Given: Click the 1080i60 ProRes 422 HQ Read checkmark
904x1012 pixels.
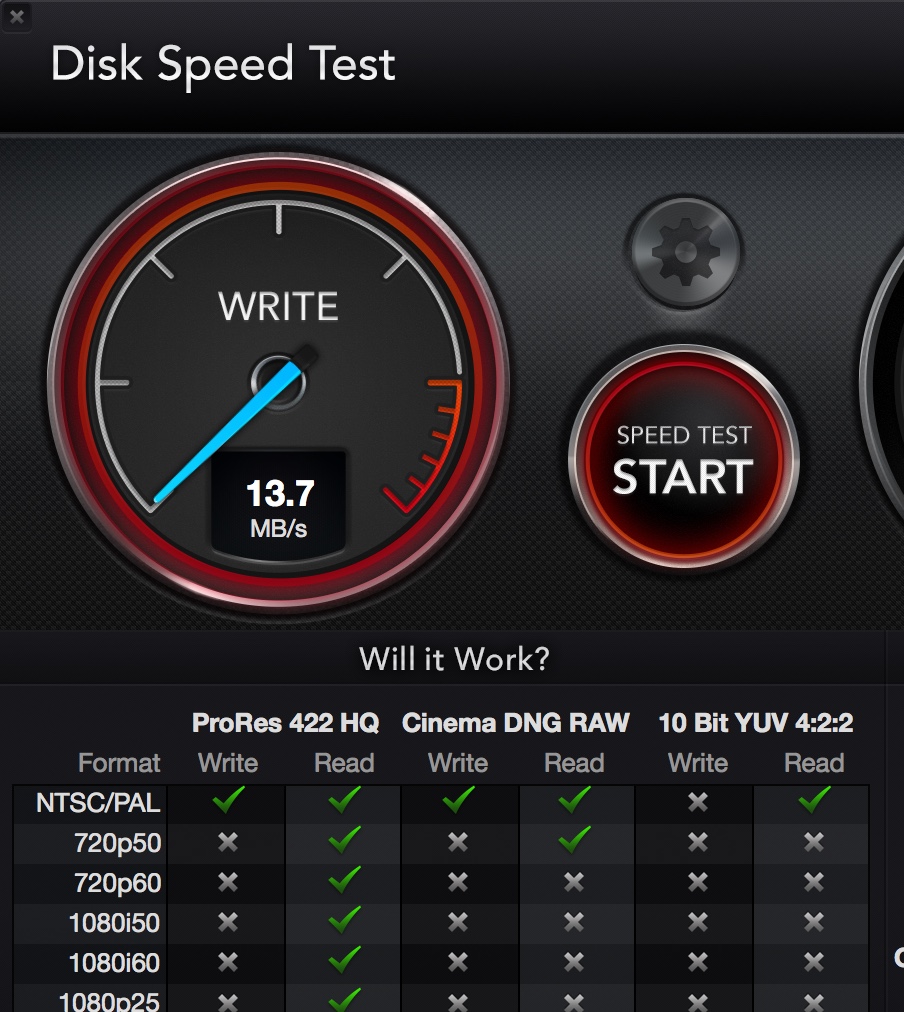Looking at the screenshot, I should (345, 961).
